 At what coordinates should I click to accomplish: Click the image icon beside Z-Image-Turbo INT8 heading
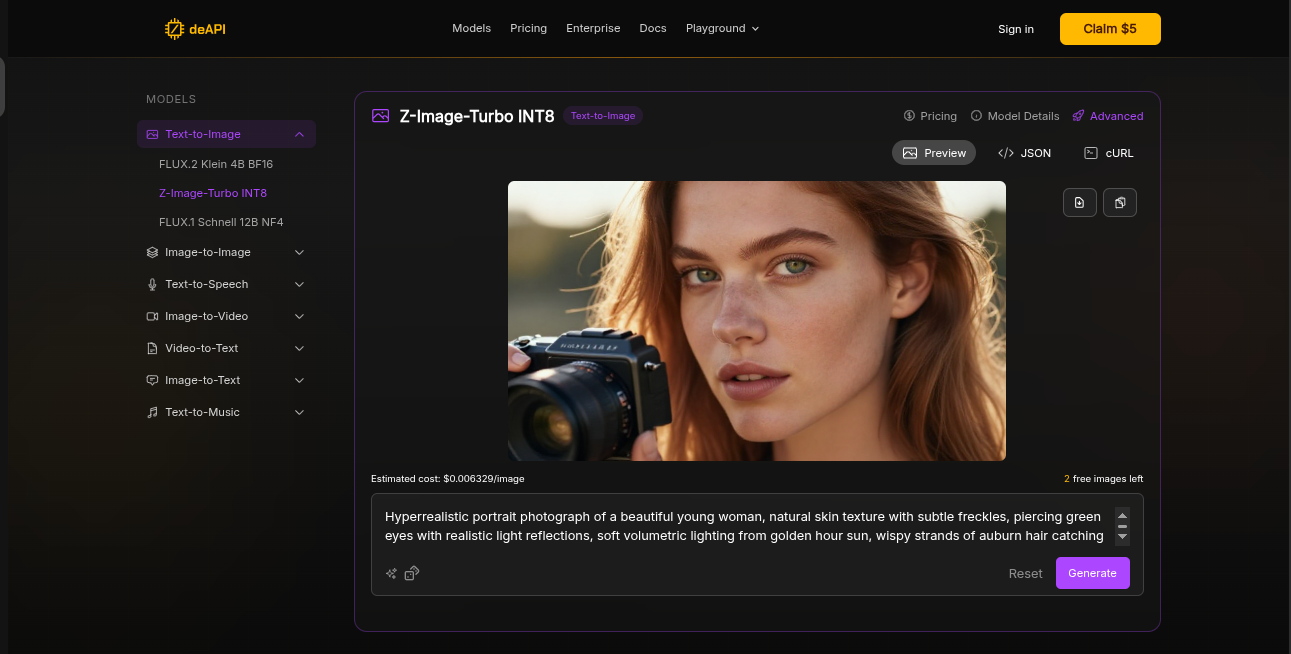pos(380,116)
